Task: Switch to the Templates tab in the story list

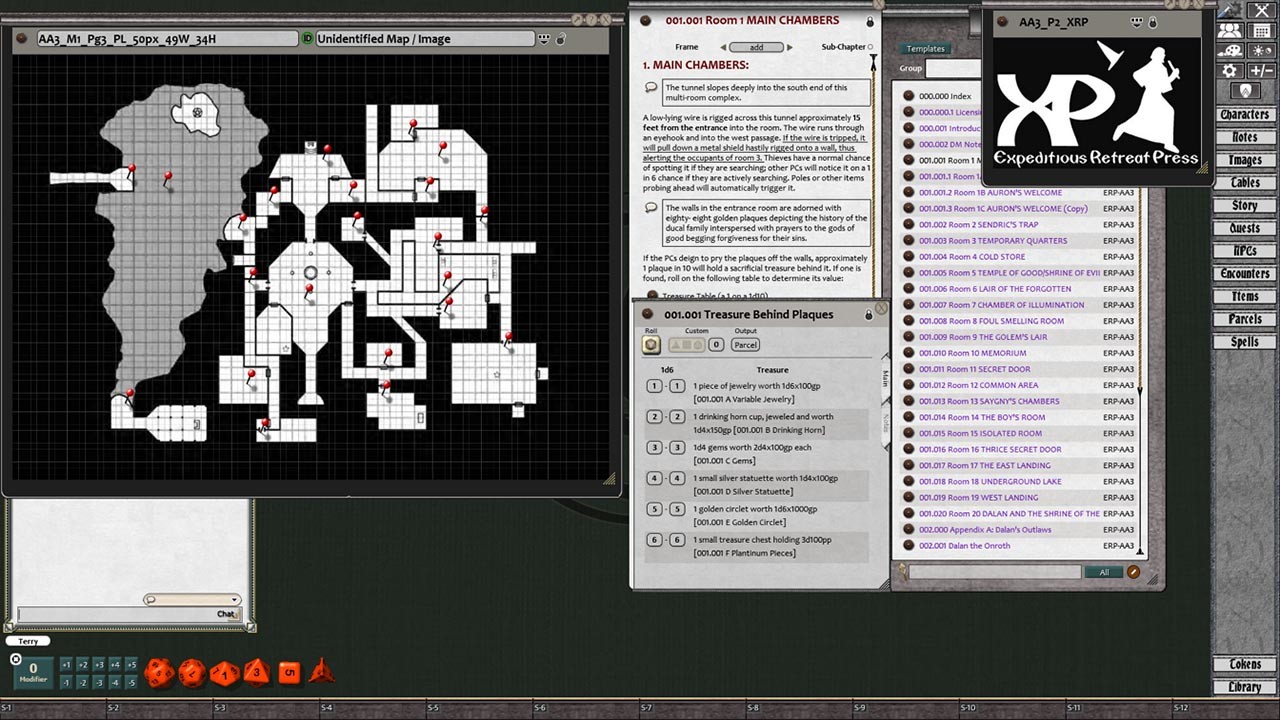Action: click(925, 48)
